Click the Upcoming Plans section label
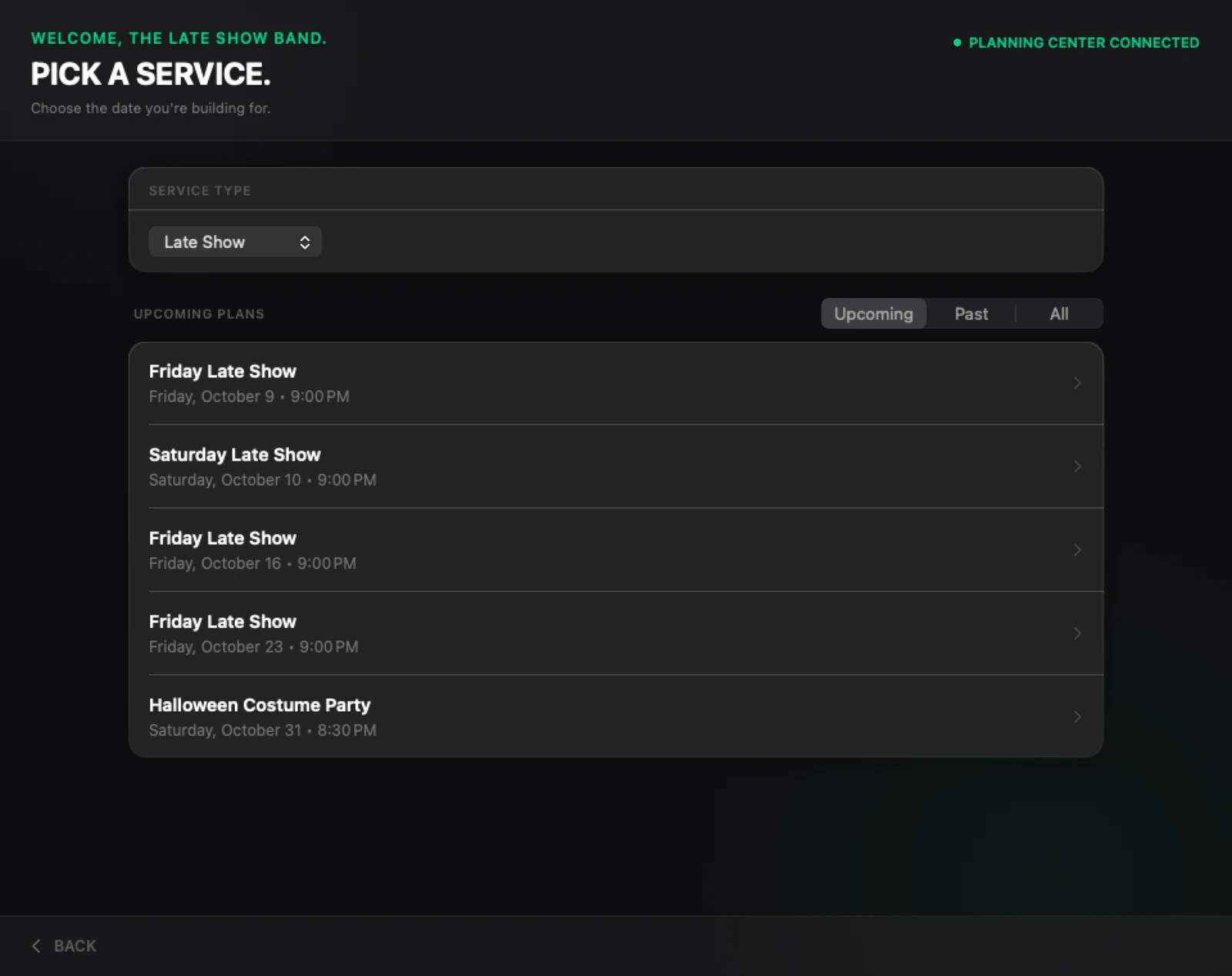This screenshot has width=1232, height=976. (x=199, y=314)
